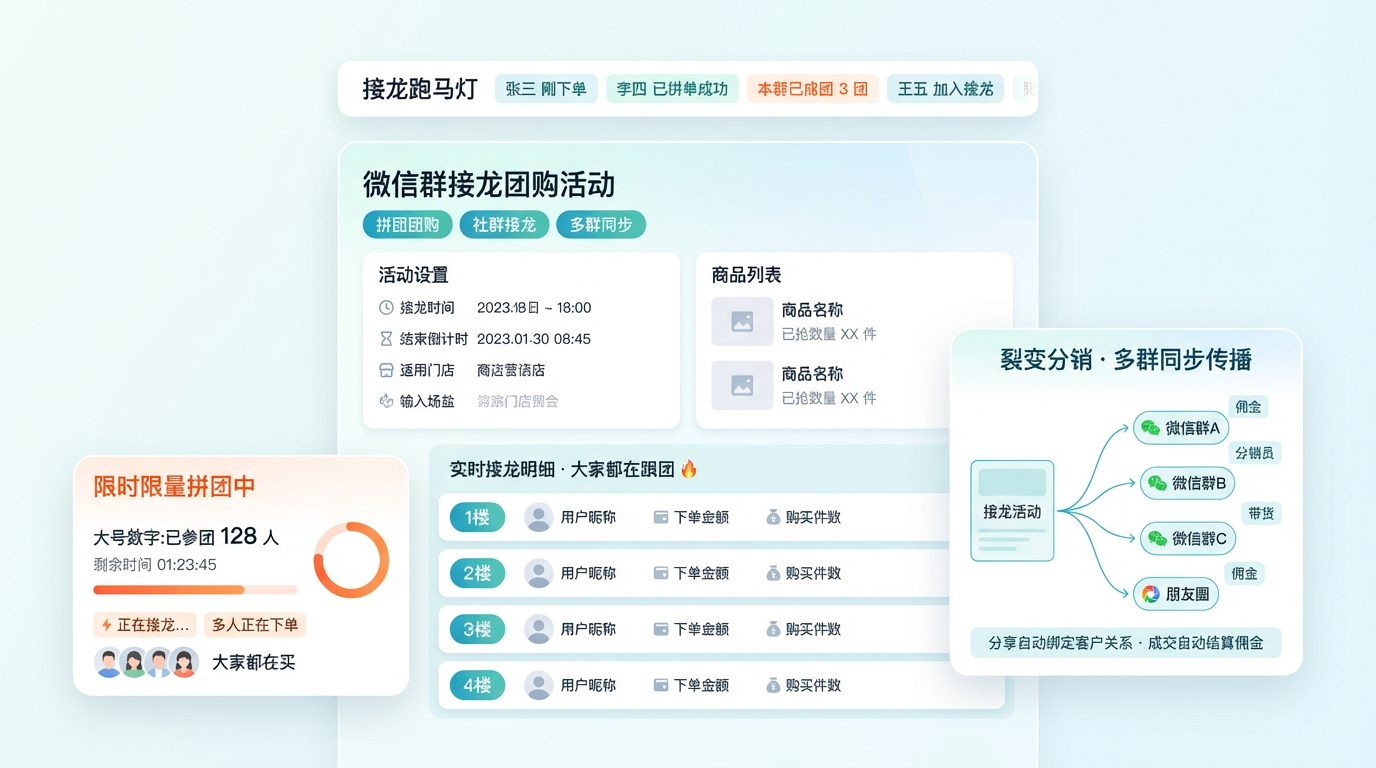Click the WeChat icon in 微信群B
Viewport: 1376px width, 768px height.
1157,484
